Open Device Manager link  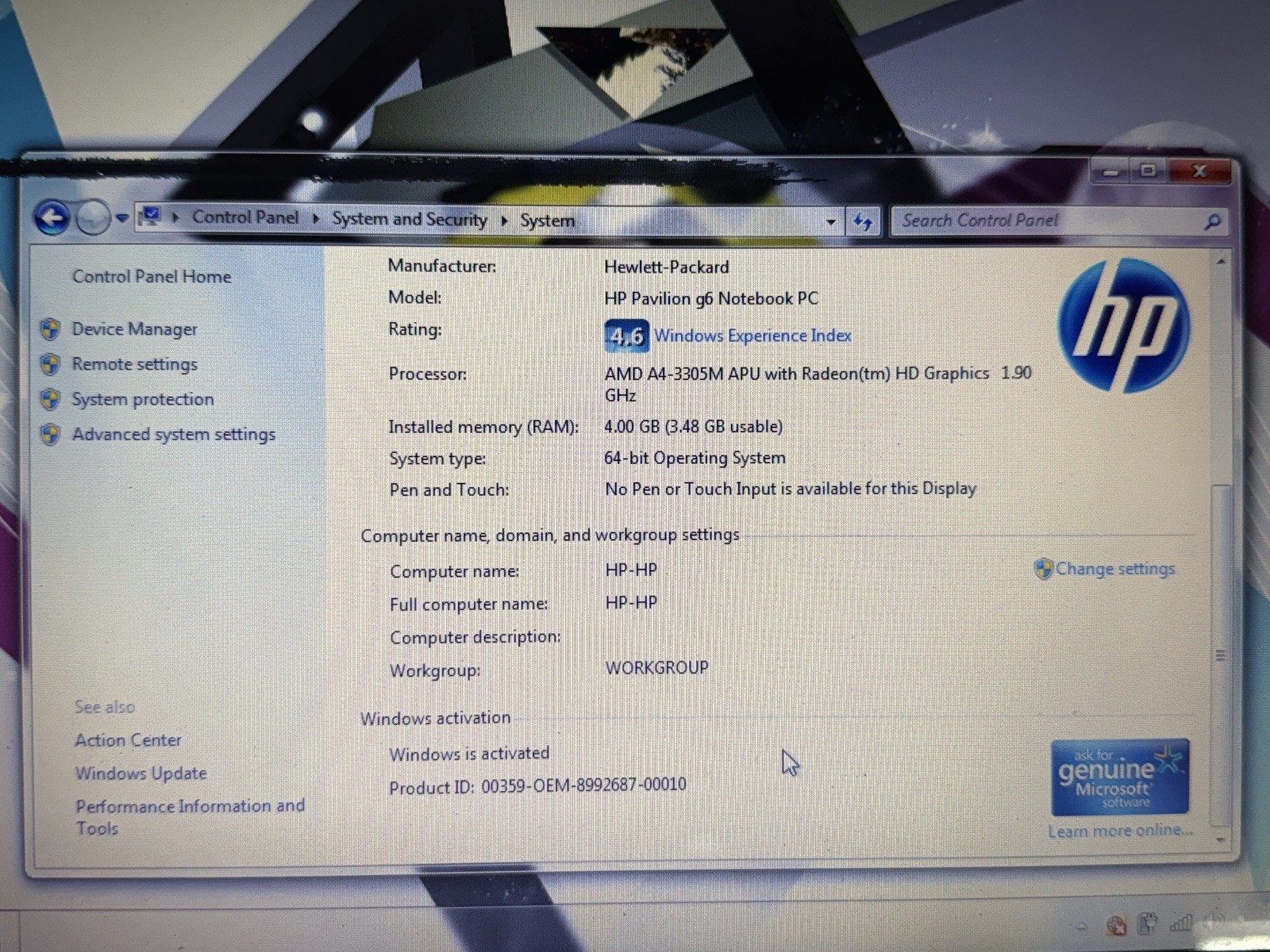coord(134,328)
